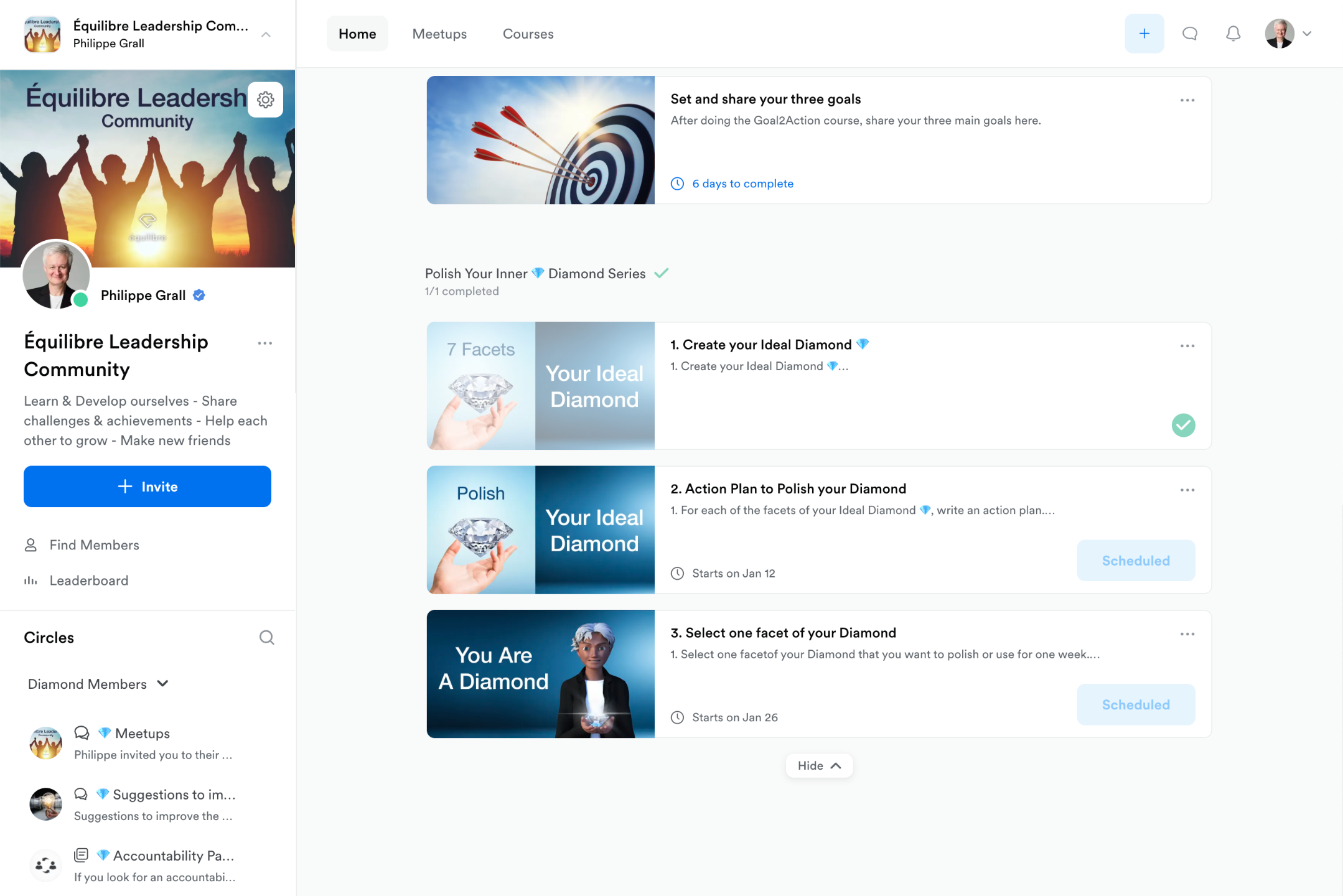Hide the series list
Screen dimensions: 1343x896
[x=818, y=765]
